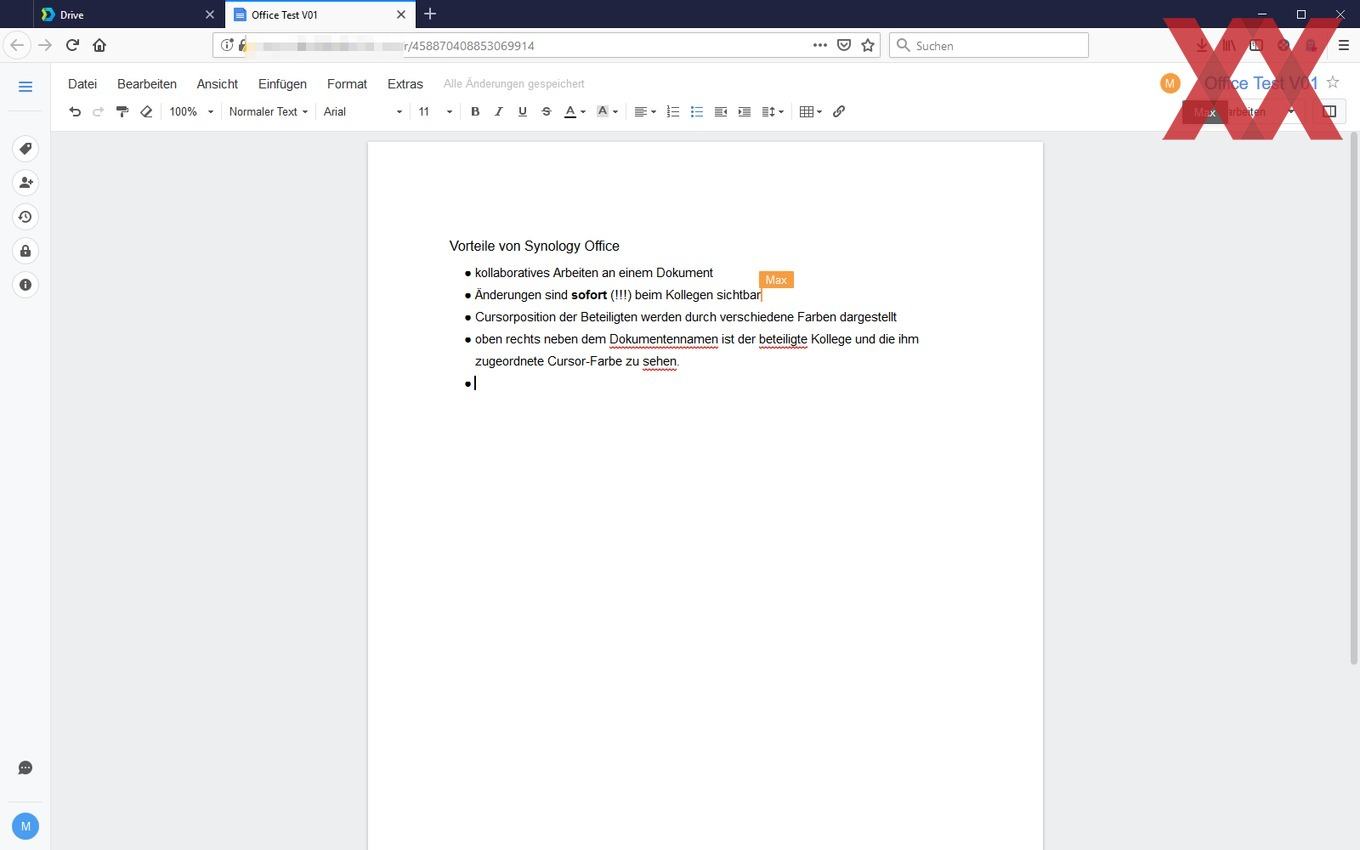The width and height of the screenshot is (1360, 850).
Task: Open the Extras menu
Action: pos(405,84)
